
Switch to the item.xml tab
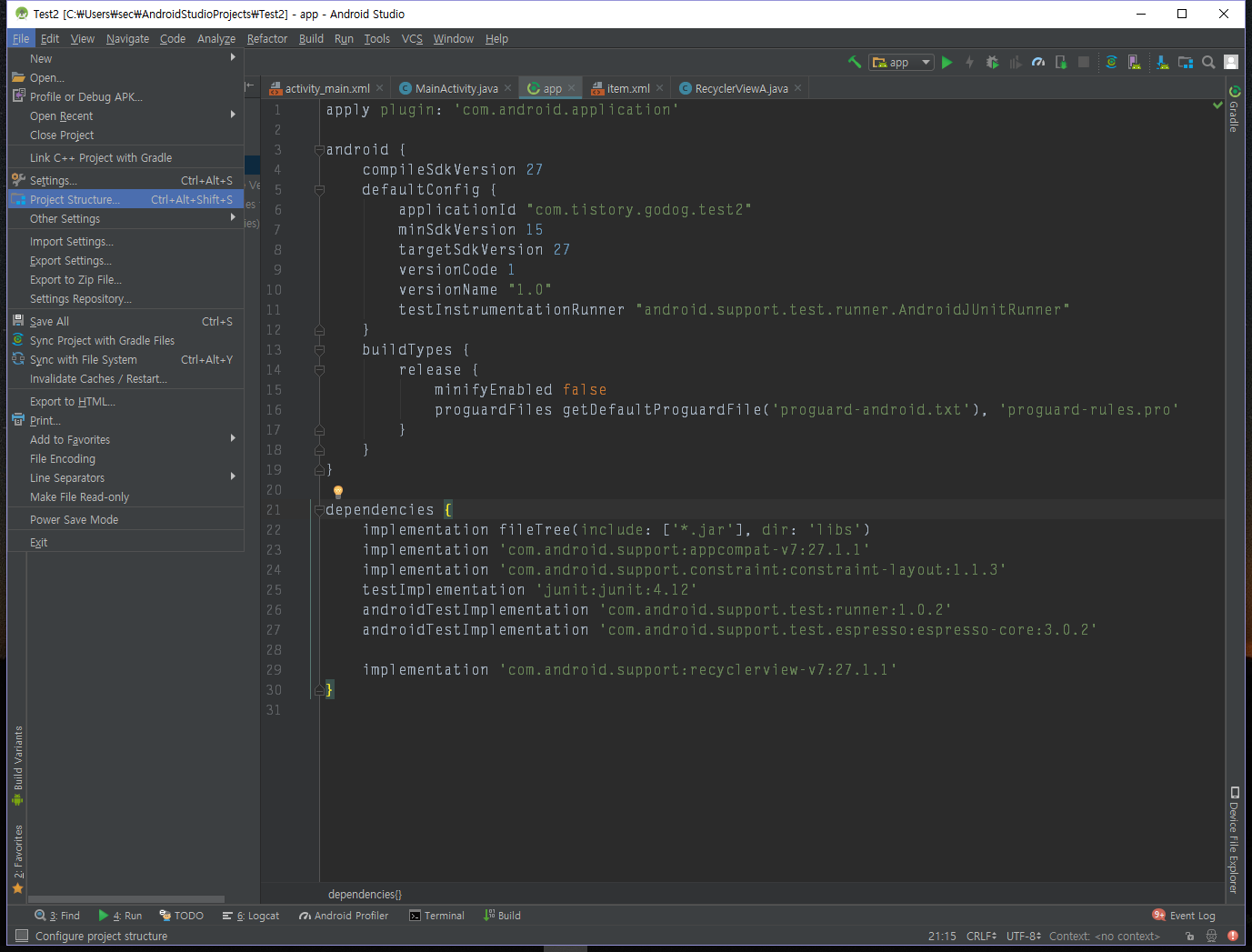click(x=627, y=88)
